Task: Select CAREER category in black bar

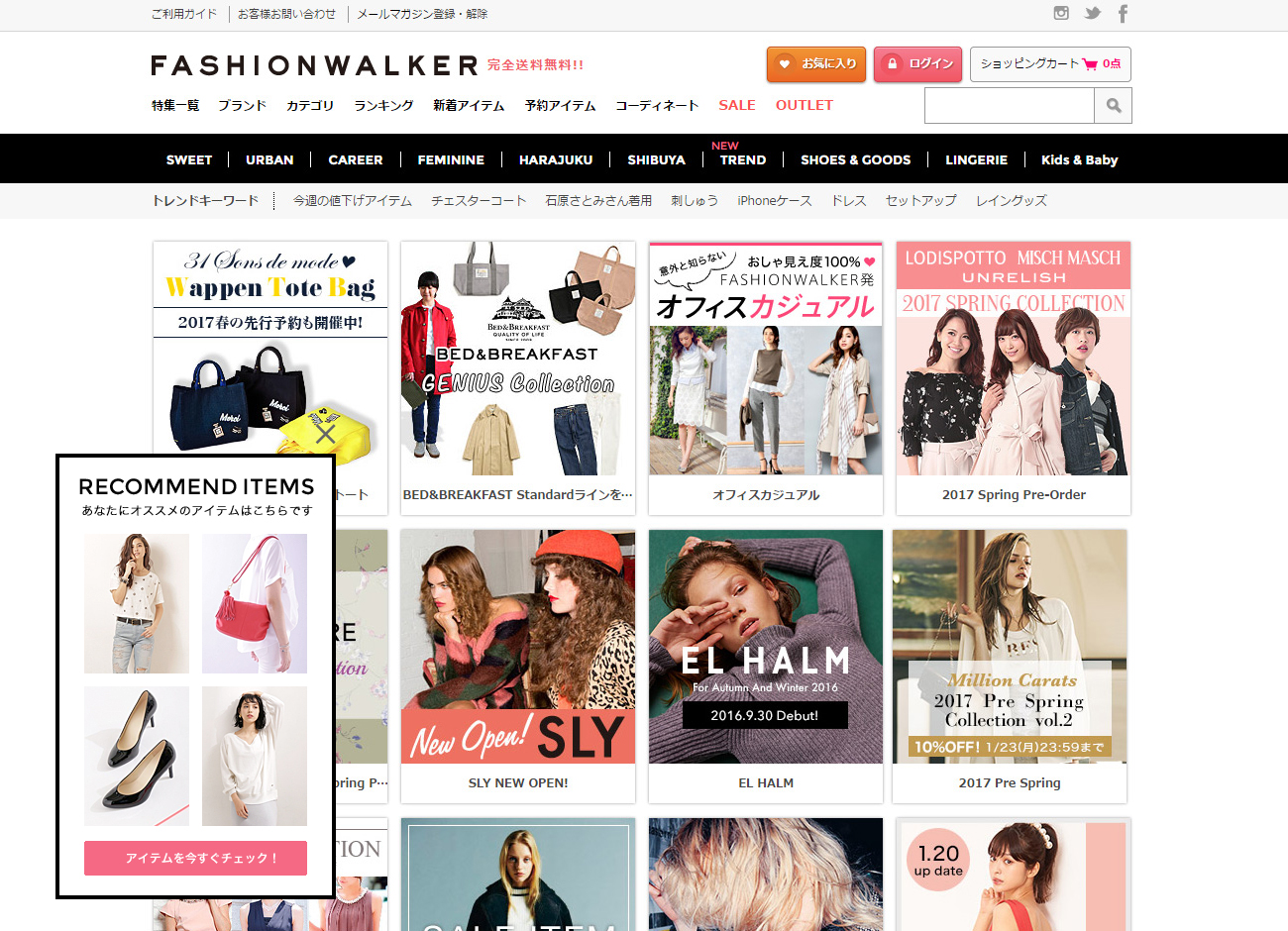Action: coord(356,159)
